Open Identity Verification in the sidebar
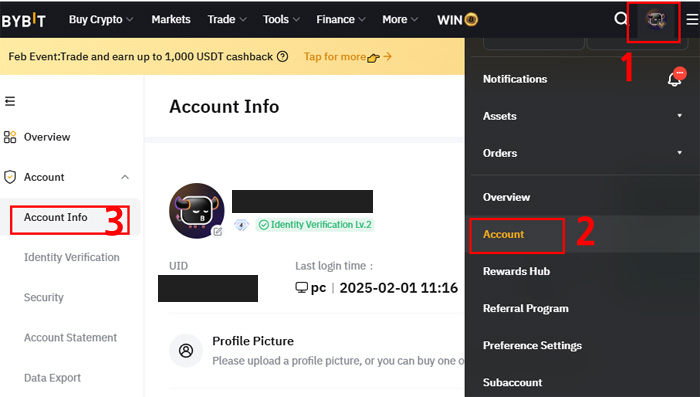This screenshot has height=397, width=700. tap(71, 258)
